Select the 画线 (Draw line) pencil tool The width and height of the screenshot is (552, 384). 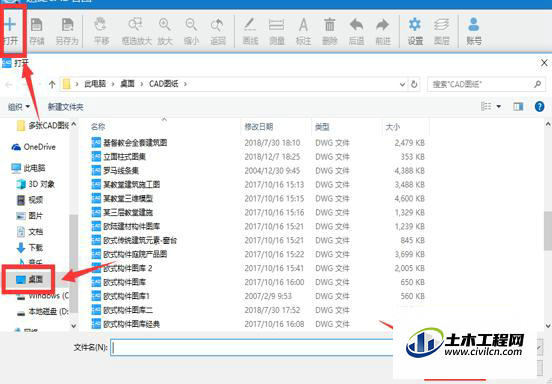click(x=250, y=31)
